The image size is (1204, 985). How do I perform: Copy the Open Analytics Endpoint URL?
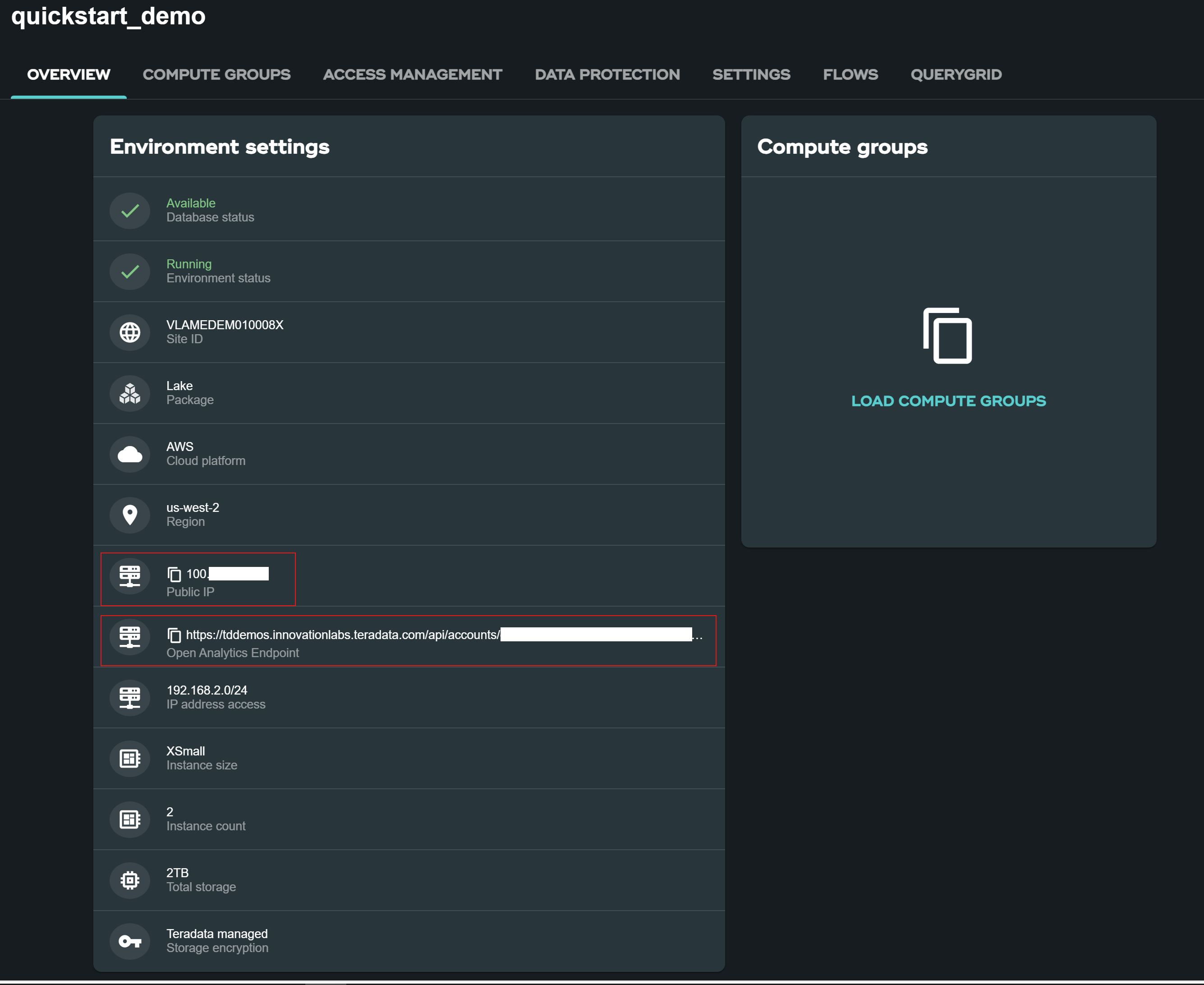(174, 635)
